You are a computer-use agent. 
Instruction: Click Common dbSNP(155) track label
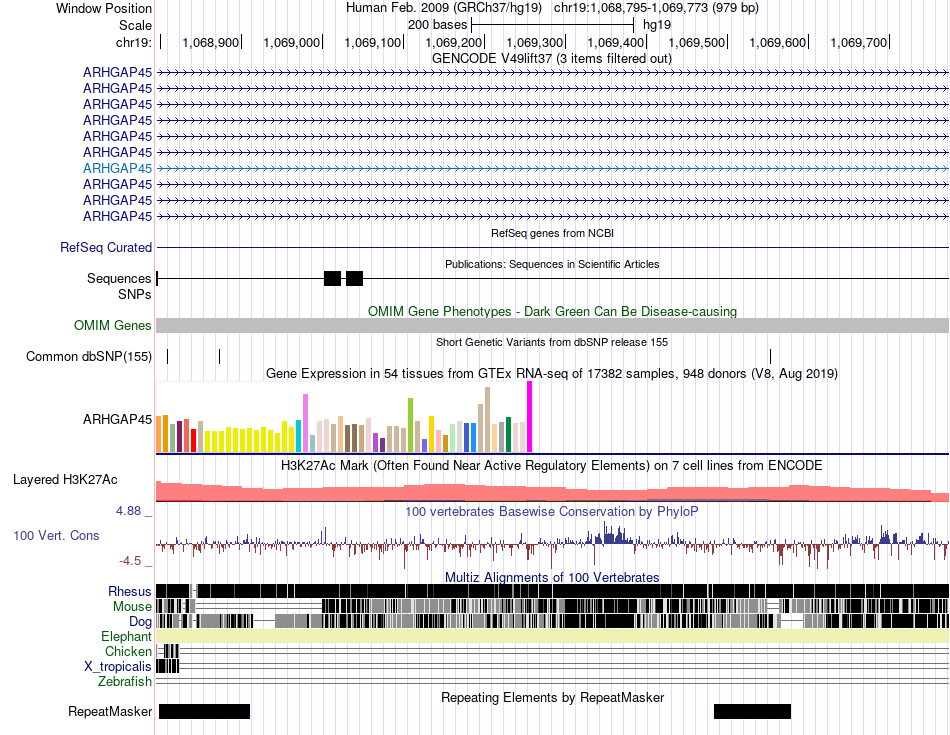89,357
